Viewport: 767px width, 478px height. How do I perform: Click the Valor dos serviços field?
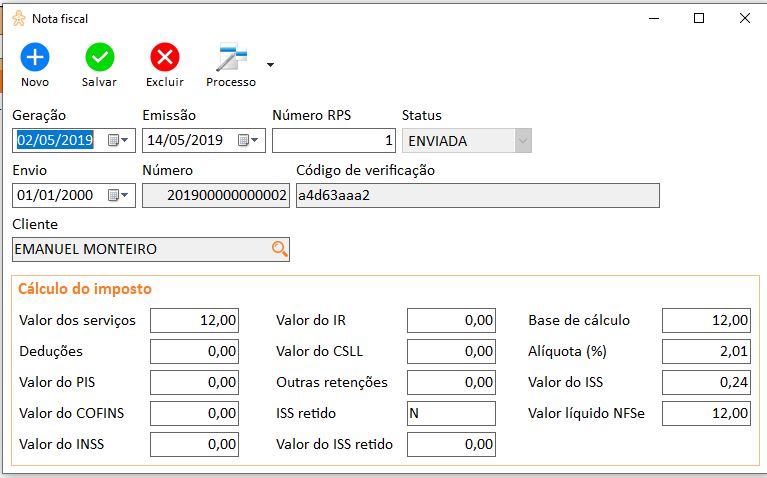click(x=194, y=320)
